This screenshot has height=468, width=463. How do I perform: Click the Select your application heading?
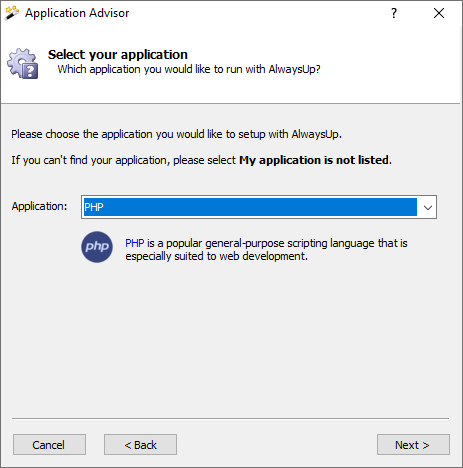click(x=118, y=55)
